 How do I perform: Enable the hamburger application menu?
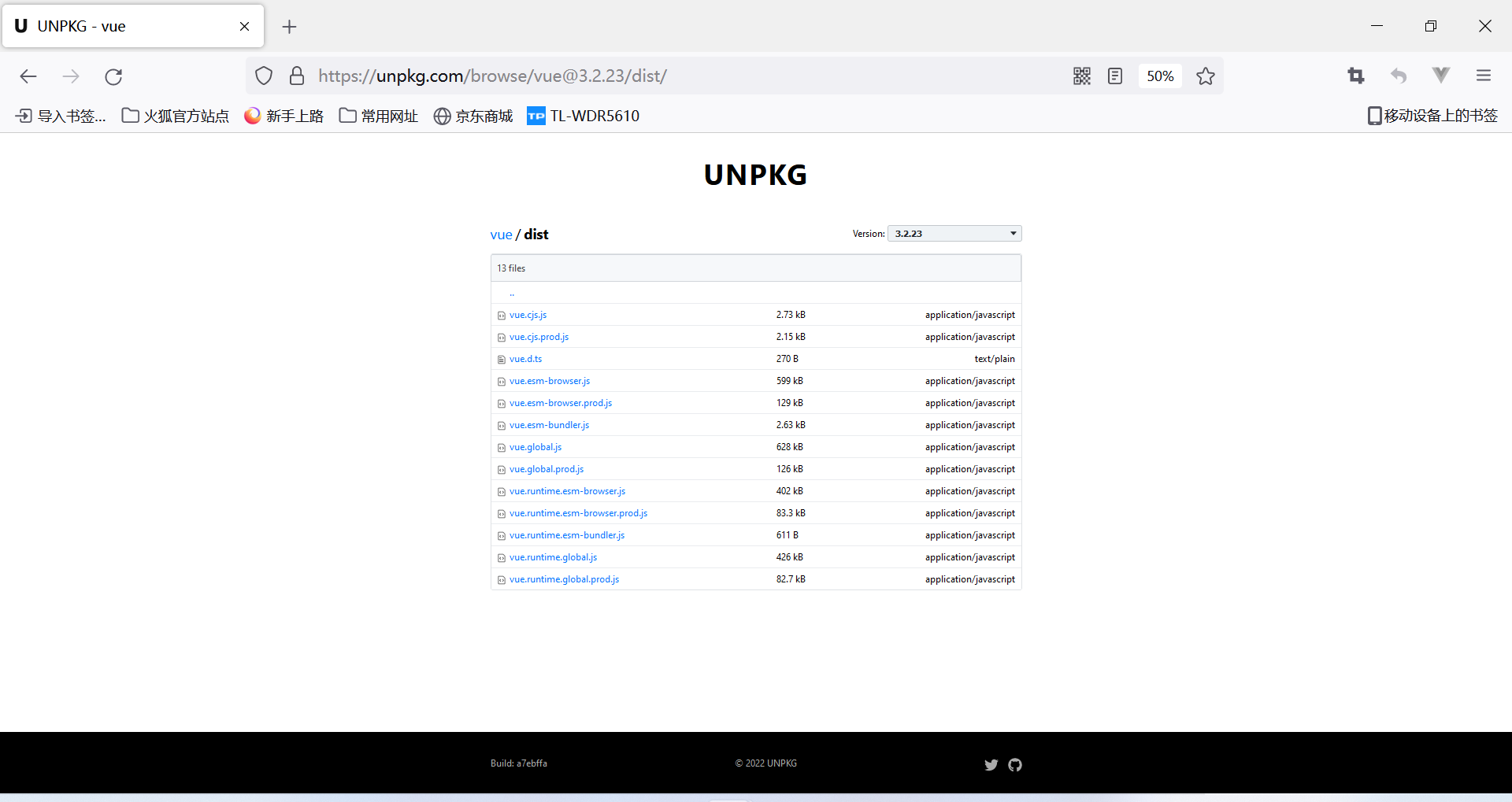(1484, 76)
